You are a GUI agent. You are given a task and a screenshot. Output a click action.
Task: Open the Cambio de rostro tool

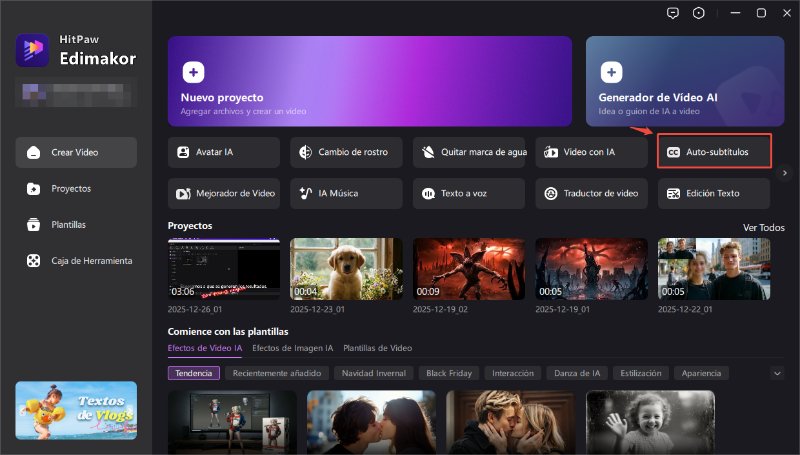(346, 152)
